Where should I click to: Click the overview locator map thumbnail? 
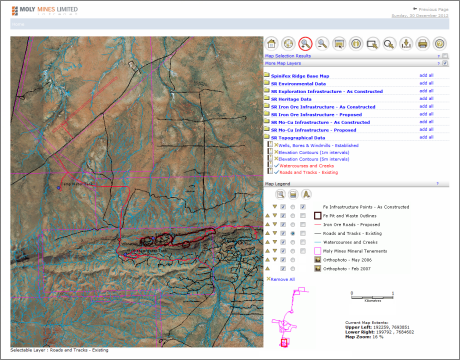point(291,317)
